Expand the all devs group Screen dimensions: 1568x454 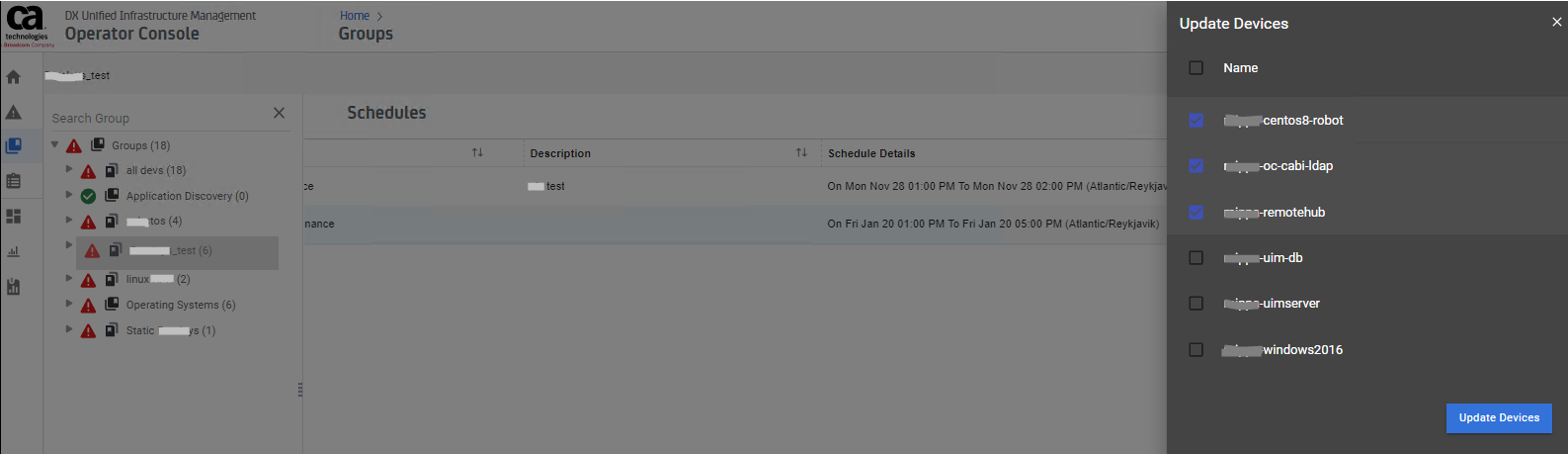tap(69, 169)
